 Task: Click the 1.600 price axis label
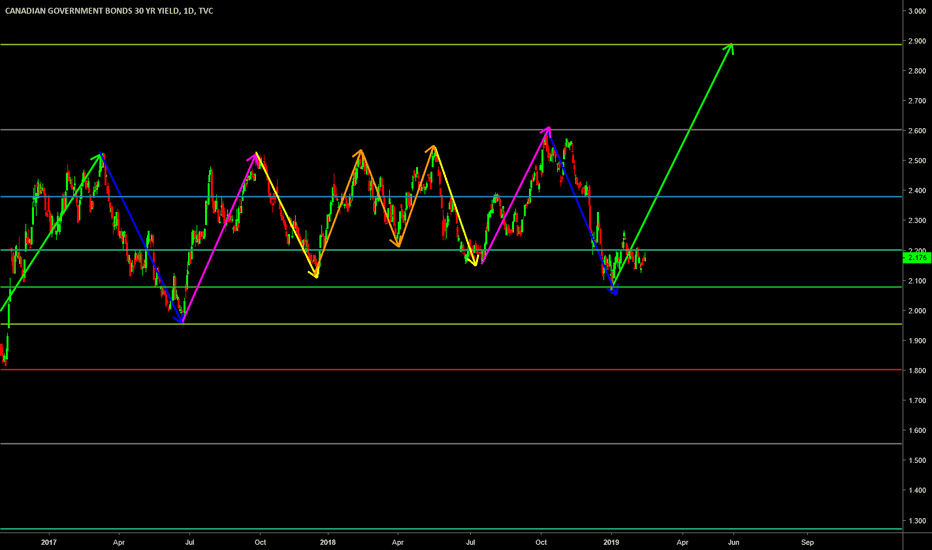[x=917, y=430]
